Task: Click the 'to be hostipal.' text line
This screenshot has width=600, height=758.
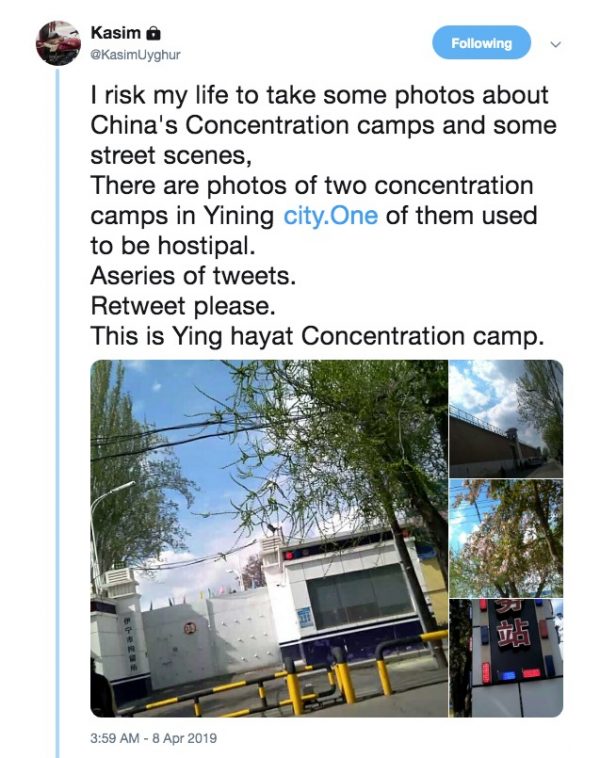Action: (x=173, y=246)
